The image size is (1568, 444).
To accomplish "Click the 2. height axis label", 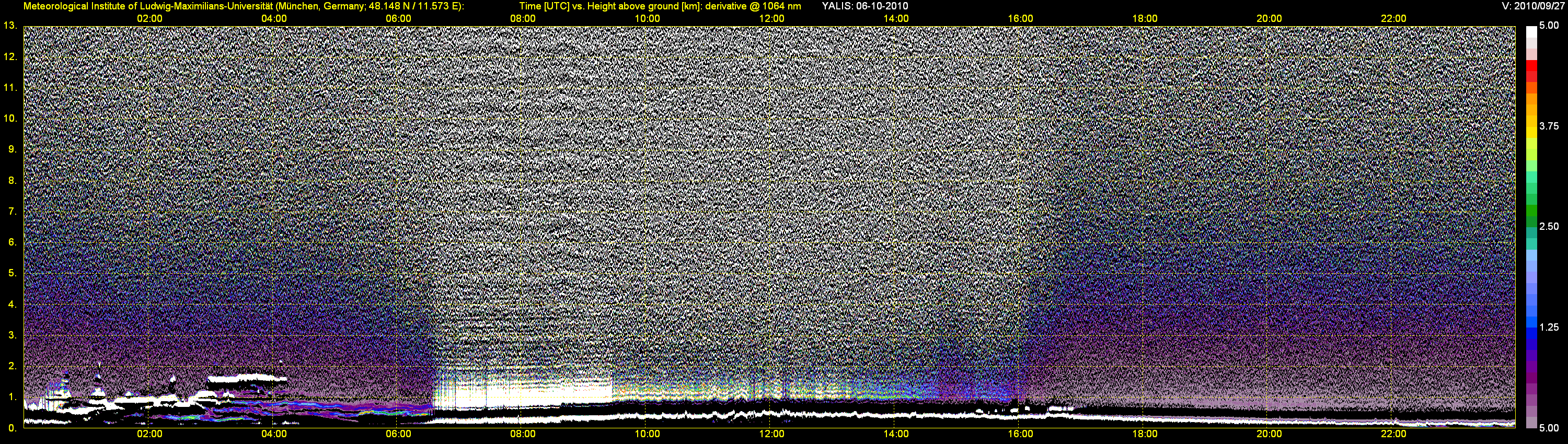I will (x=13, y=366).
